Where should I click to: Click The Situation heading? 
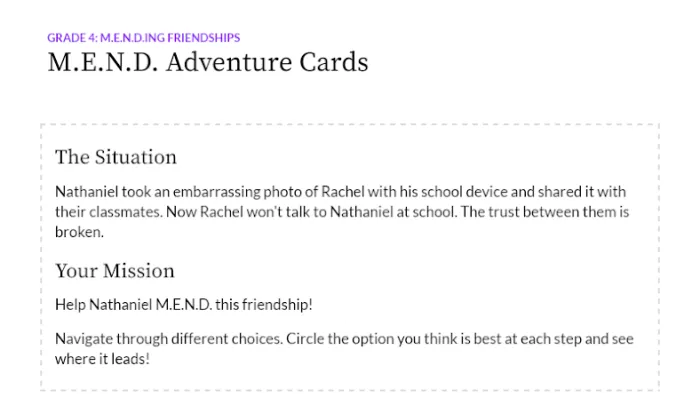(x=116, y=157)
